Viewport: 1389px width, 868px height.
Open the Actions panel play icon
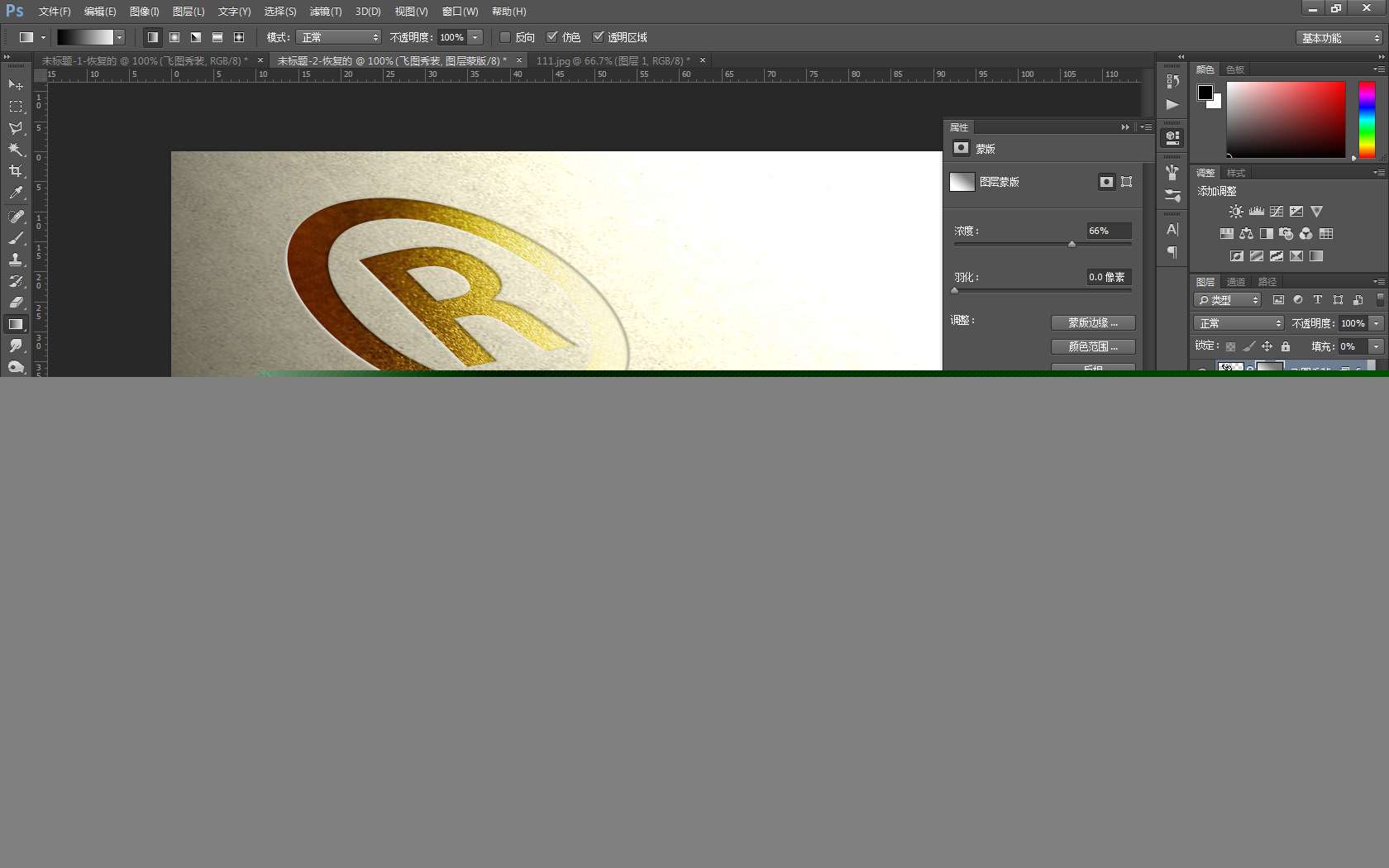point(1172,105)
